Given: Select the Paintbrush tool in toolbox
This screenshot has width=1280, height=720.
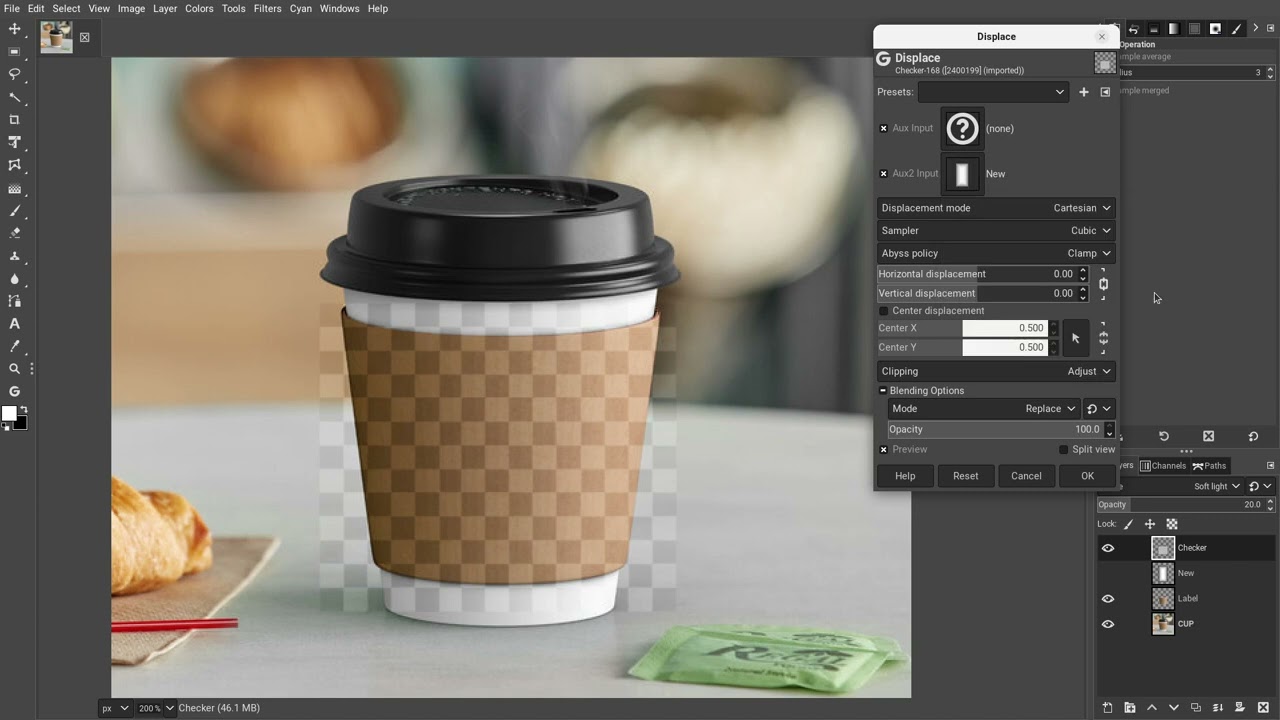Looking at the screenshot, I should click(14, 211).
